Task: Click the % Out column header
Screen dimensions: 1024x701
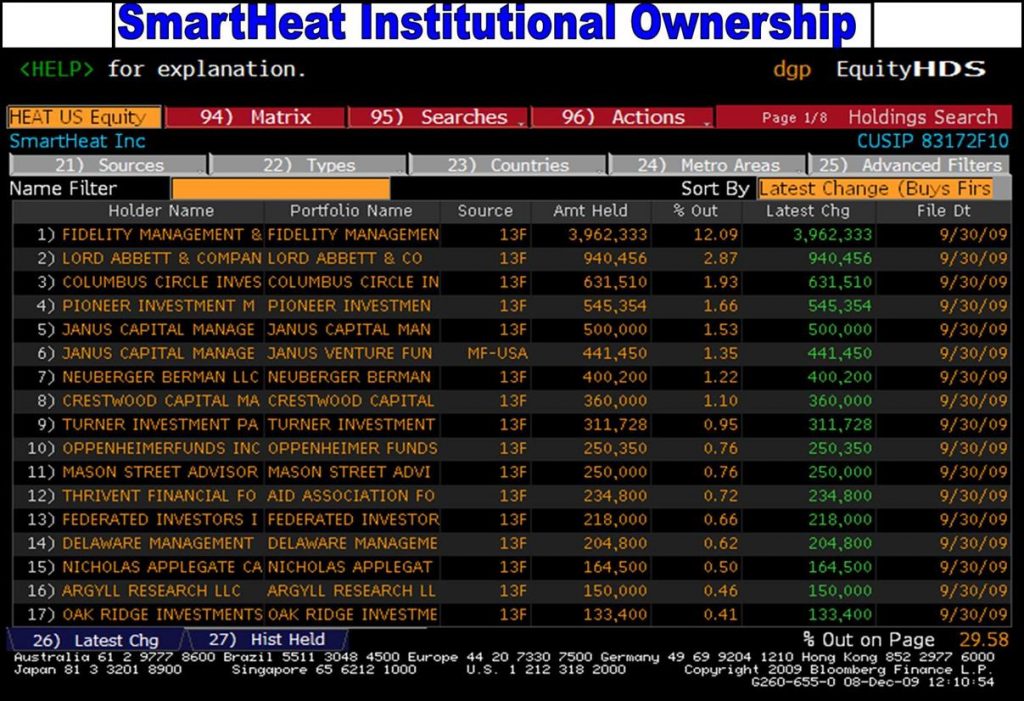Action: click(696, 211)
